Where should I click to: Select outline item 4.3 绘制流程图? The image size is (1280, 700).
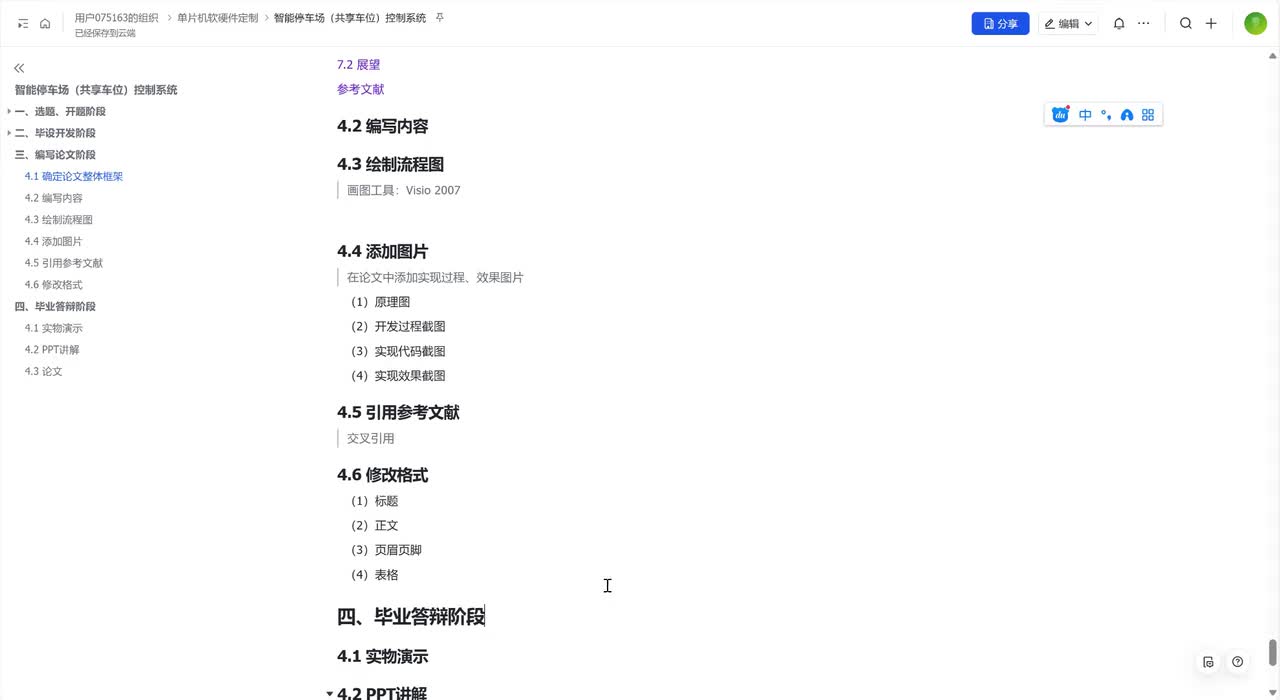[x=59, y=220]
